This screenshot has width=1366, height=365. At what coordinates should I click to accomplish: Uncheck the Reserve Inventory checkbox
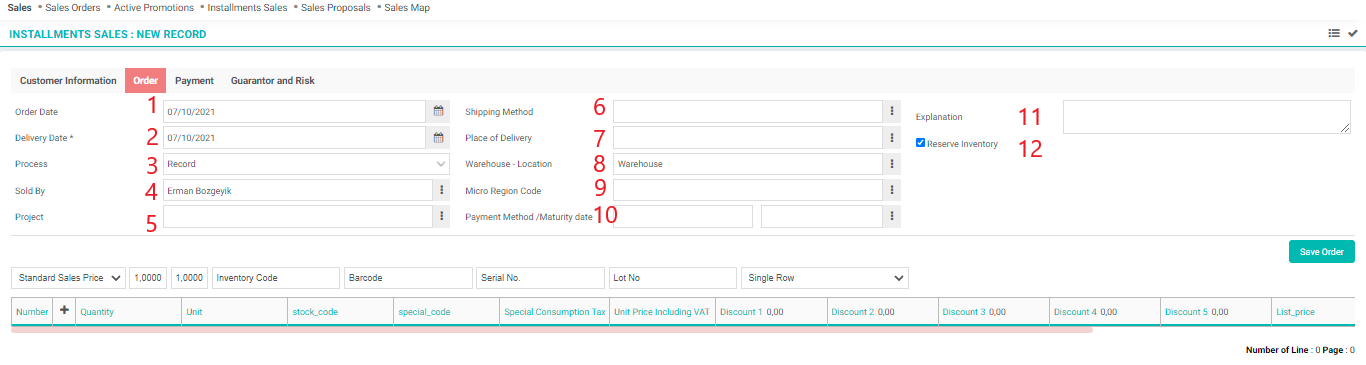click(921, 143)
